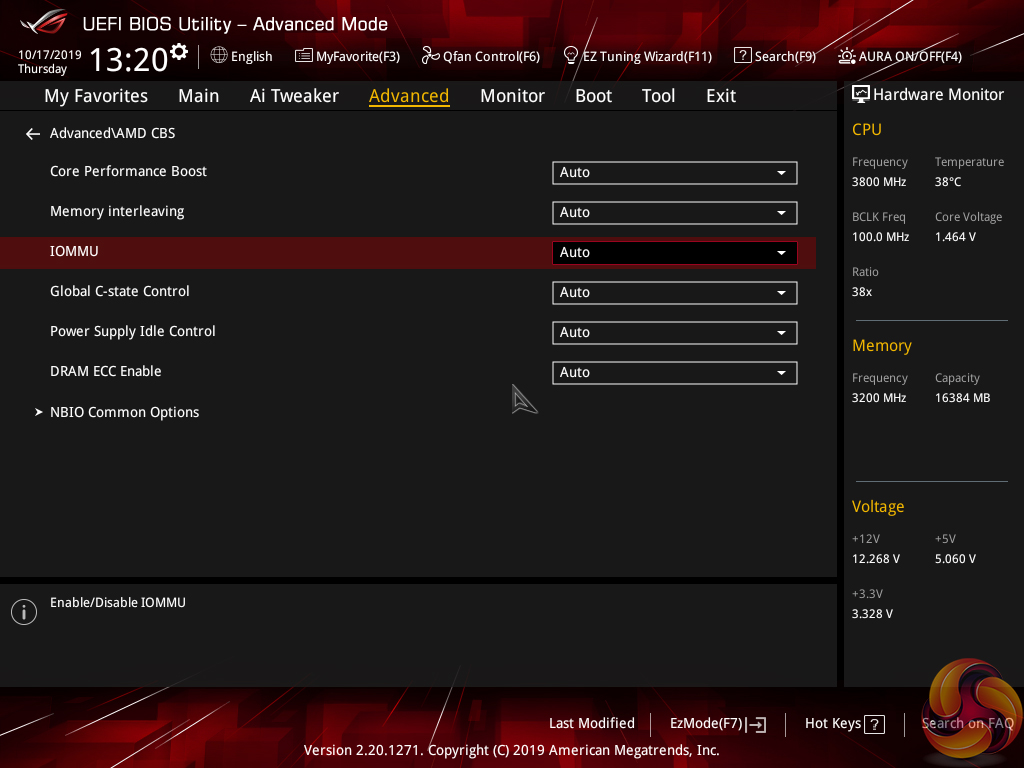Click +5V reading 5.060 V

click(955, 559)
